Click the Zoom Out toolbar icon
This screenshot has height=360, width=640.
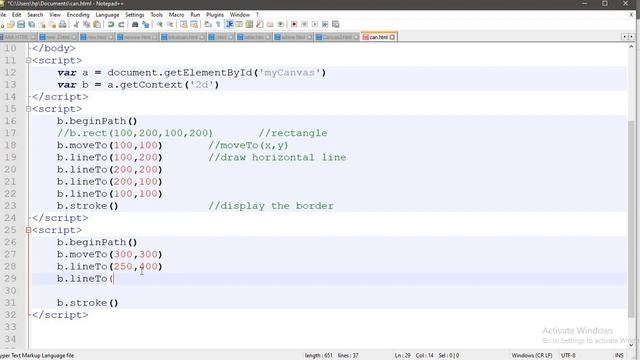tap(170, 24)
